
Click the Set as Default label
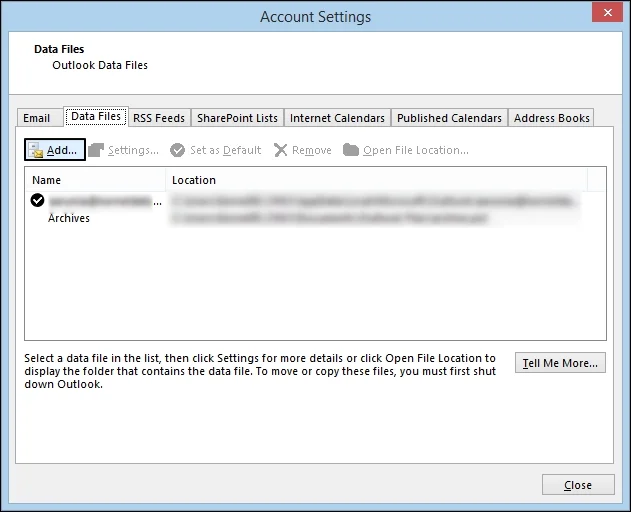pyautogui.click(x=225, y=150)
